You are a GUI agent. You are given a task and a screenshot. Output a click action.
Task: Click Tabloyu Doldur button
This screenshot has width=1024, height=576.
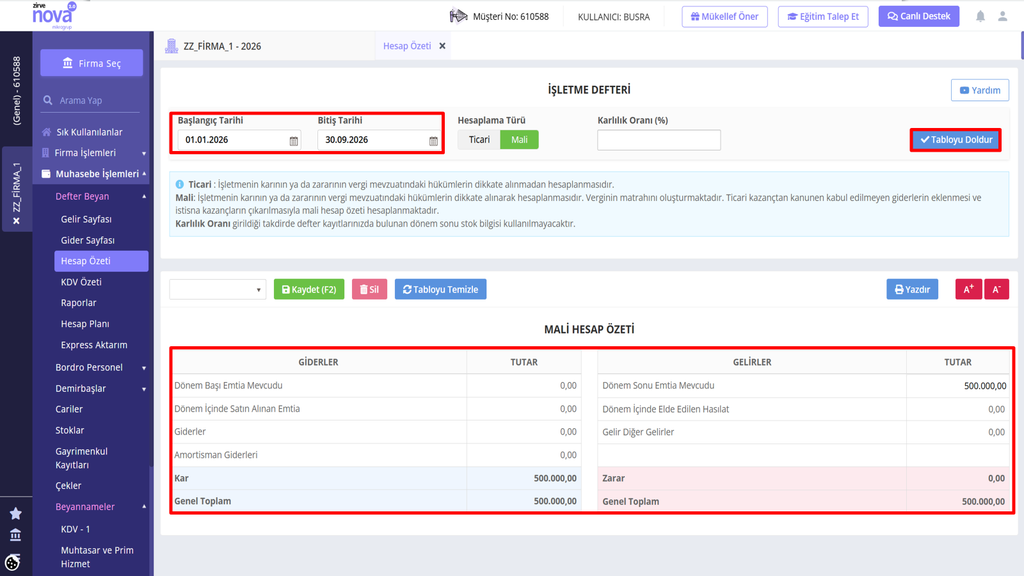coord(956,140)
